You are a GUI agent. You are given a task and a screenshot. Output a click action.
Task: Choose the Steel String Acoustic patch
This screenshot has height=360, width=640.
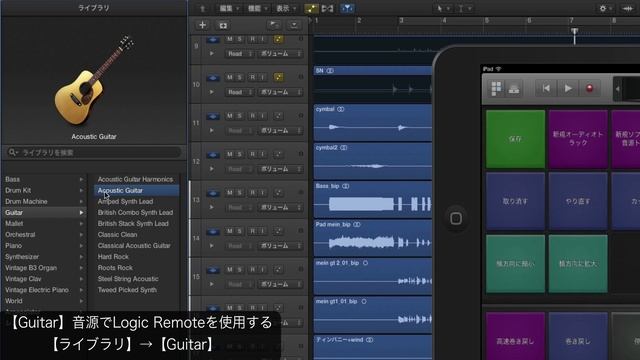coord(136,279)
